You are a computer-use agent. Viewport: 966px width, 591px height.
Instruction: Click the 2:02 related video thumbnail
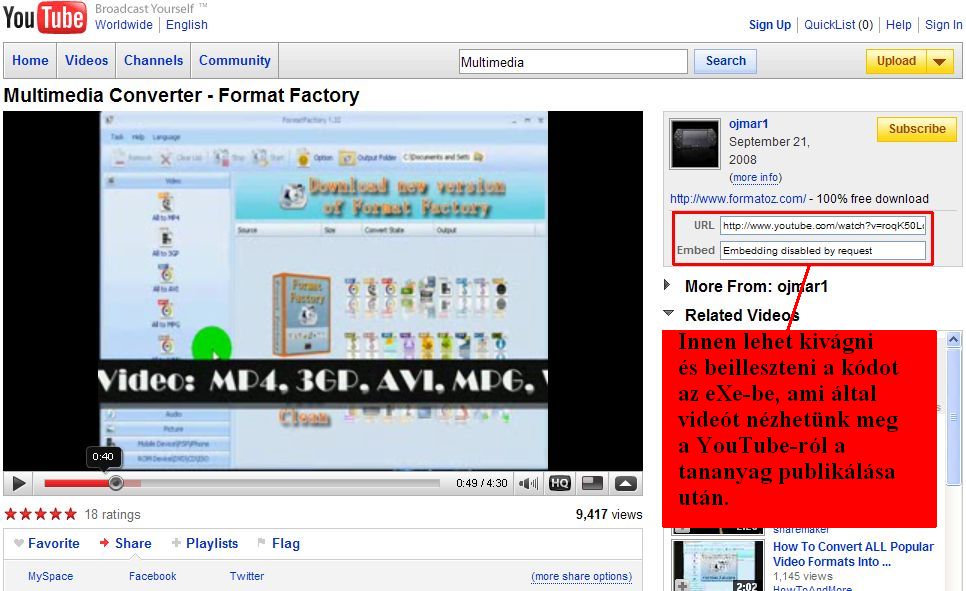(x=716, y=566)
